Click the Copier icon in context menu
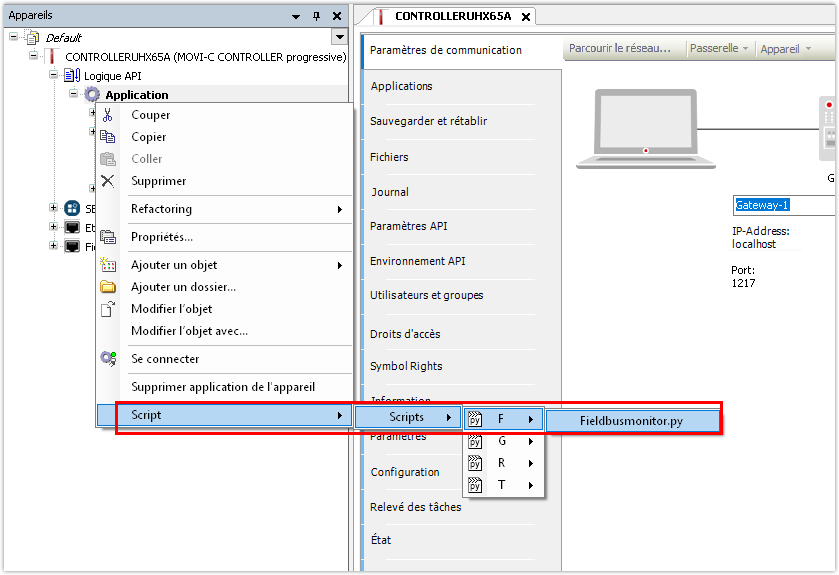839x575 pixels. [108, 137]
